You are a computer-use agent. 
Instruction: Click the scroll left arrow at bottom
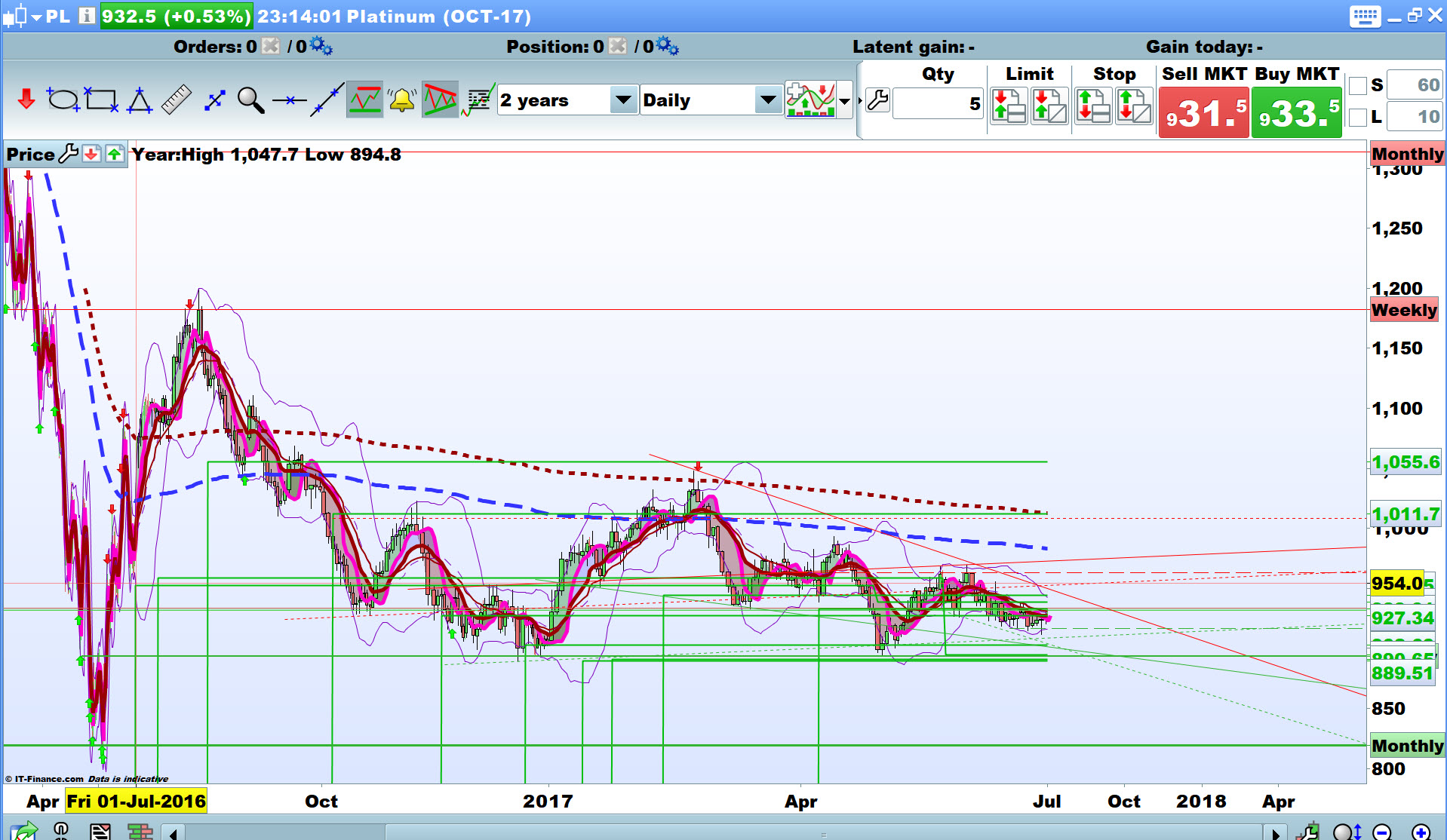coord(174,833)
